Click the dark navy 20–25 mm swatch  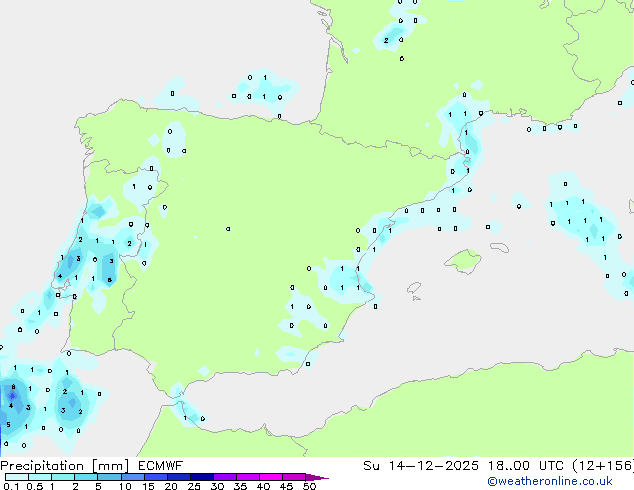[x=182, y=477]
